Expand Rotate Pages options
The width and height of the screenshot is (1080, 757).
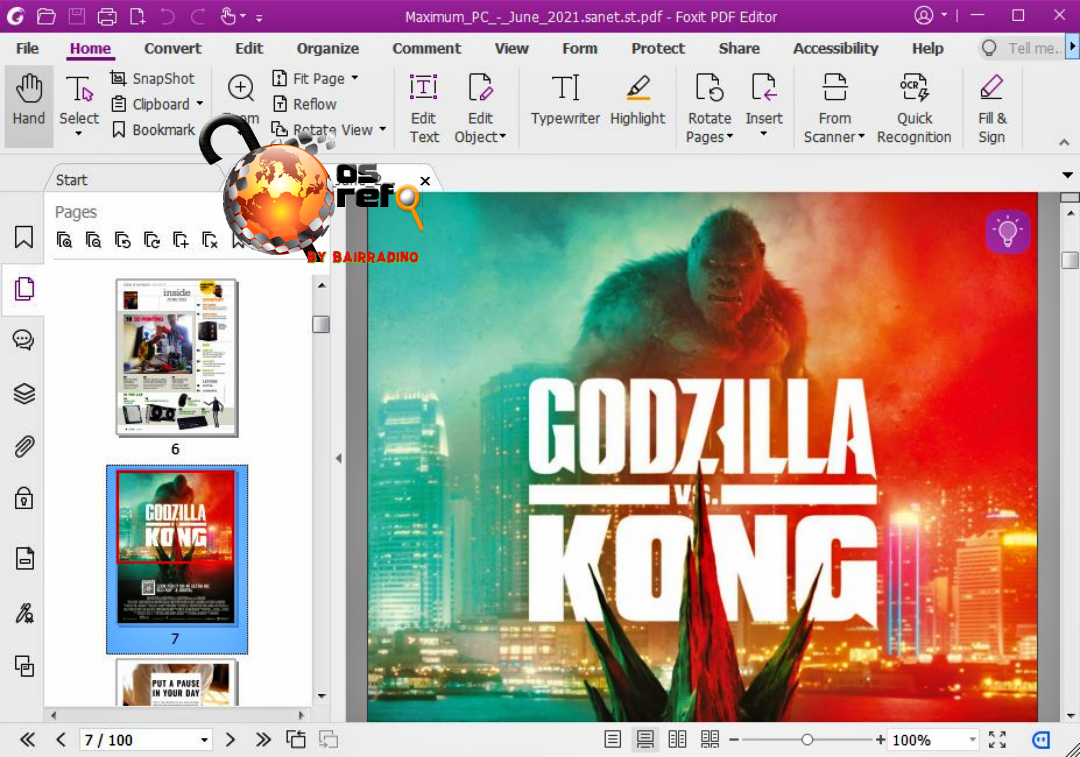729,136
